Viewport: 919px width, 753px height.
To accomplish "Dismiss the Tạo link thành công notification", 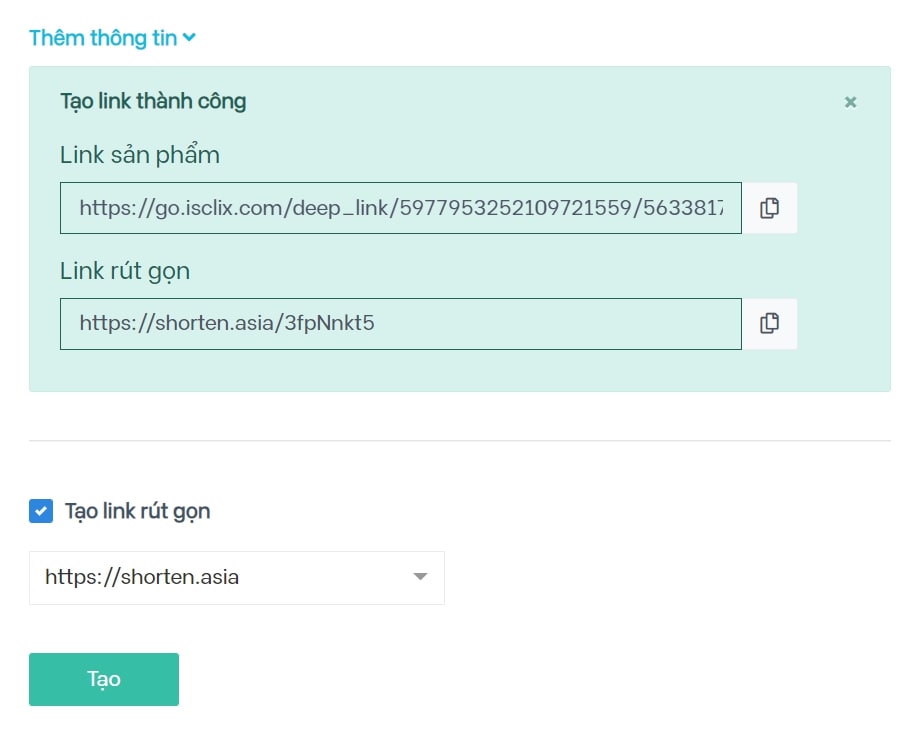I will click(849, 101).
